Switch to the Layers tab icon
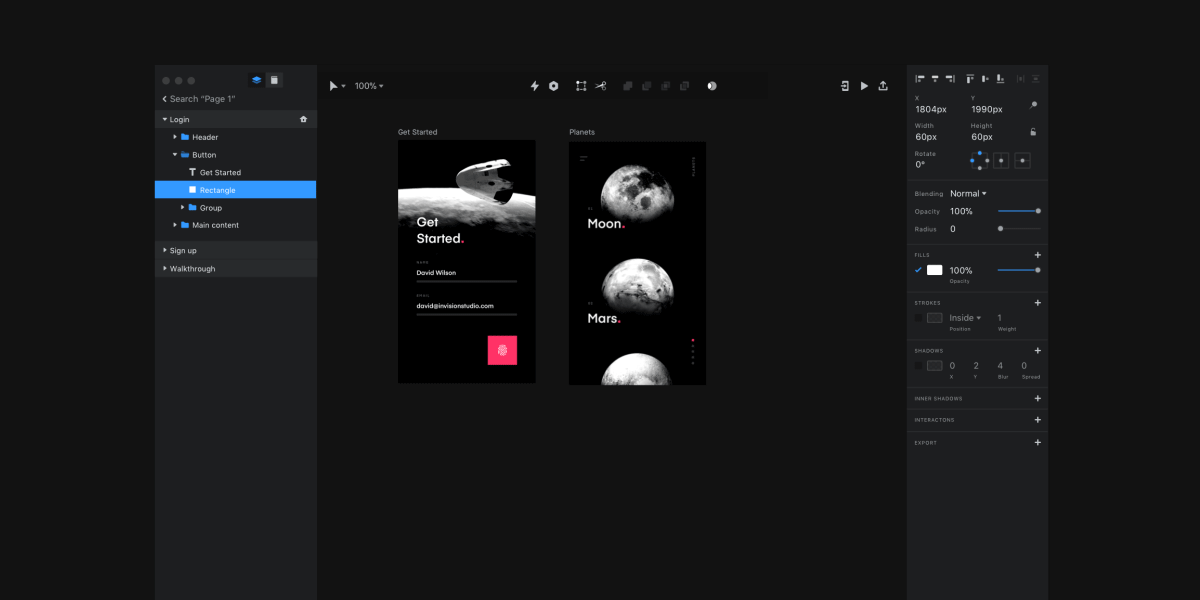Screen dimensions: 1200x600 pos(257,80)
